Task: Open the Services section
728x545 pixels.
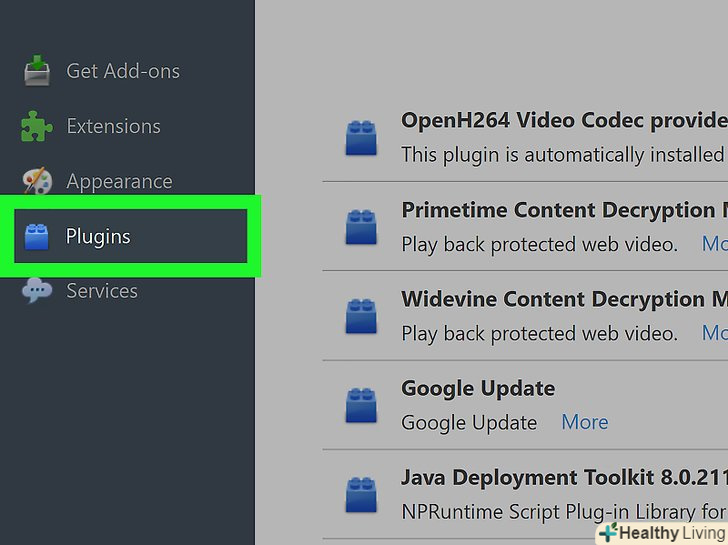Action: pyautogui.click(x=102, y=291)
